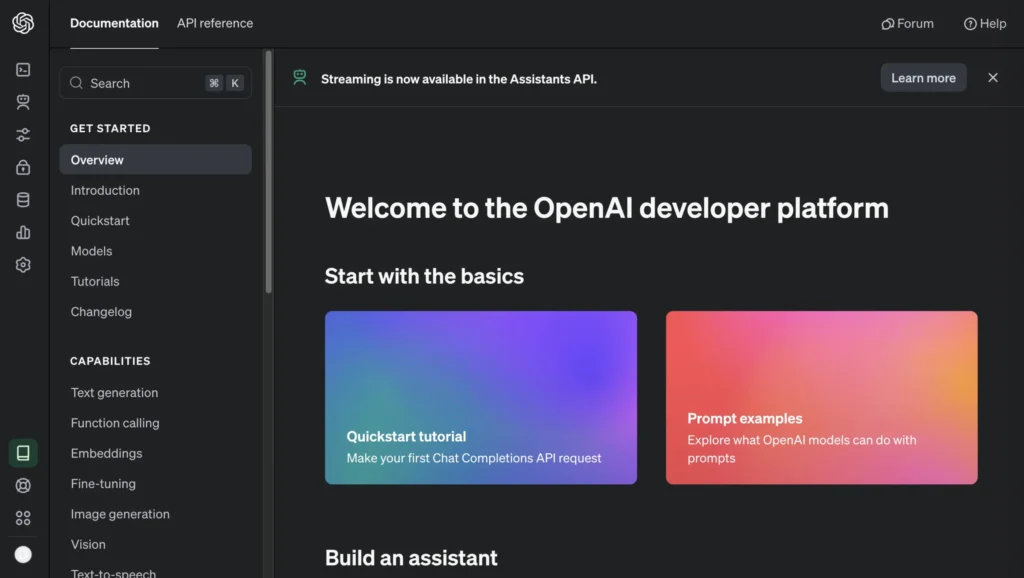Open the Playground from the sidebar
Viewport: 1024px width, 578px height.
pos(23,69)
